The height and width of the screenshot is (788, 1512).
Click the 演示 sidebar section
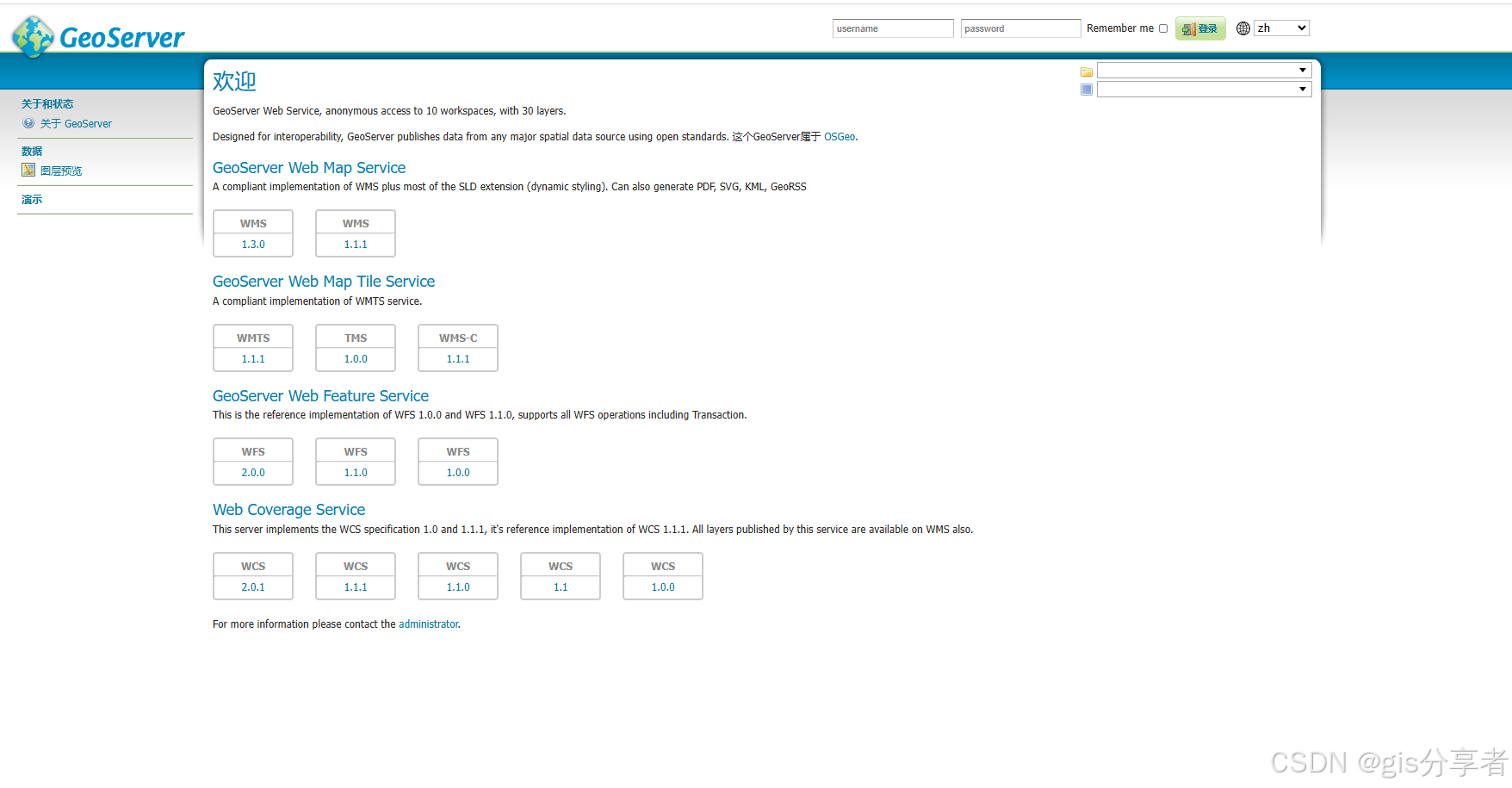pos(32,200)
